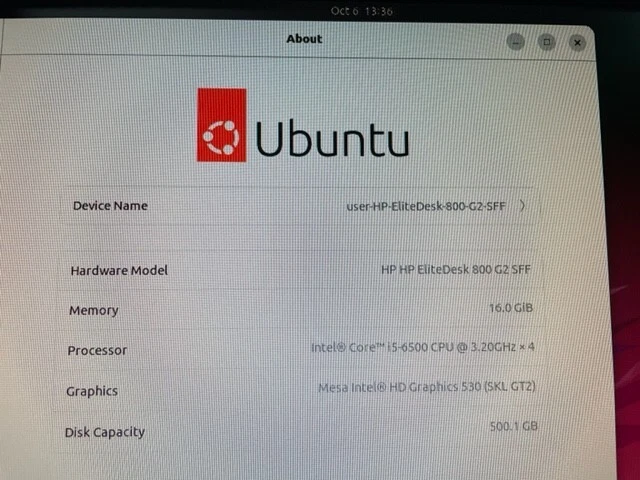
Task: Click the Device Name label
Action: click(110, 205)
